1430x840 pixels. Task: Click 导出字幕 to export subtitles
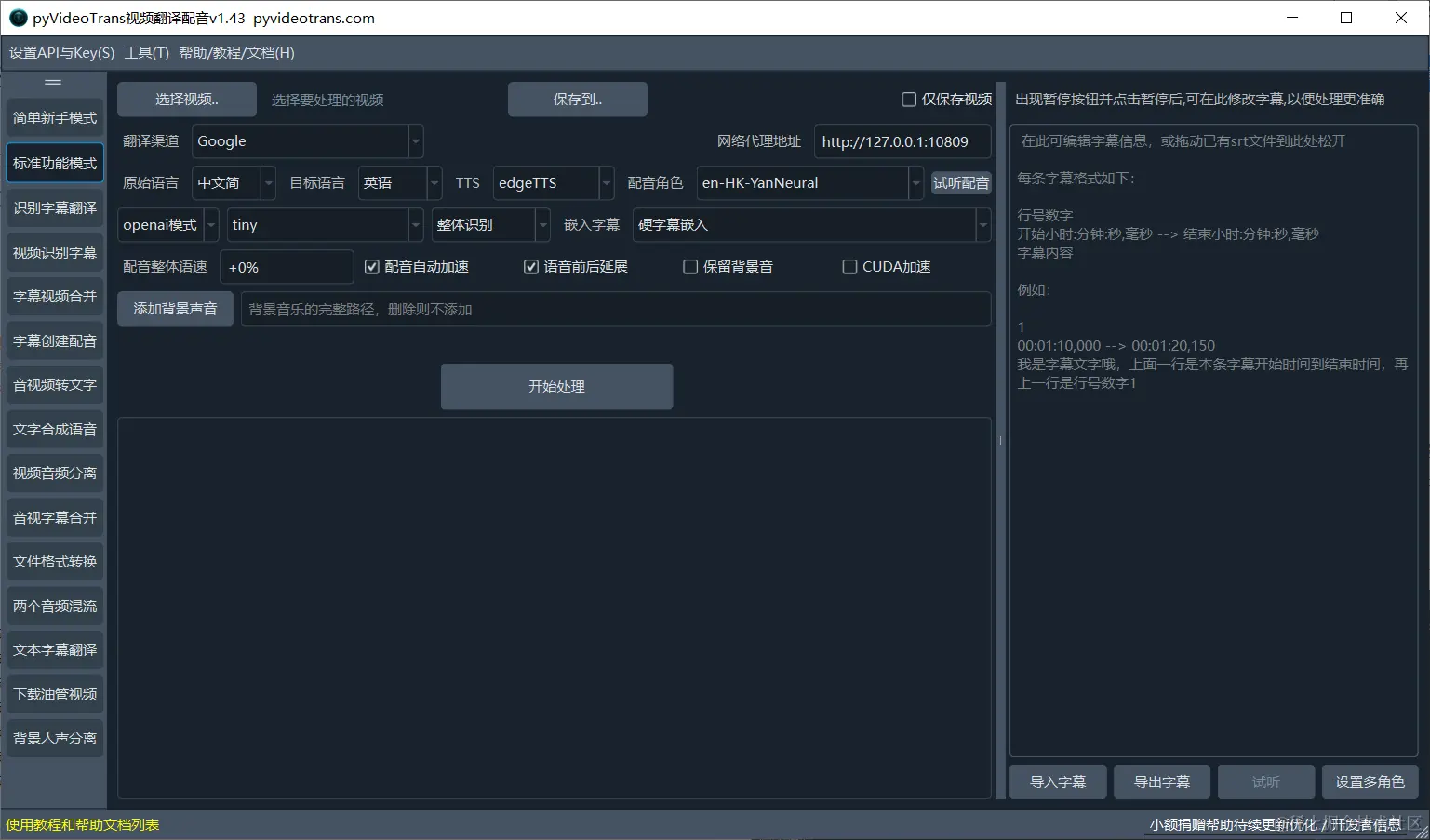[x=1161, y=781]
